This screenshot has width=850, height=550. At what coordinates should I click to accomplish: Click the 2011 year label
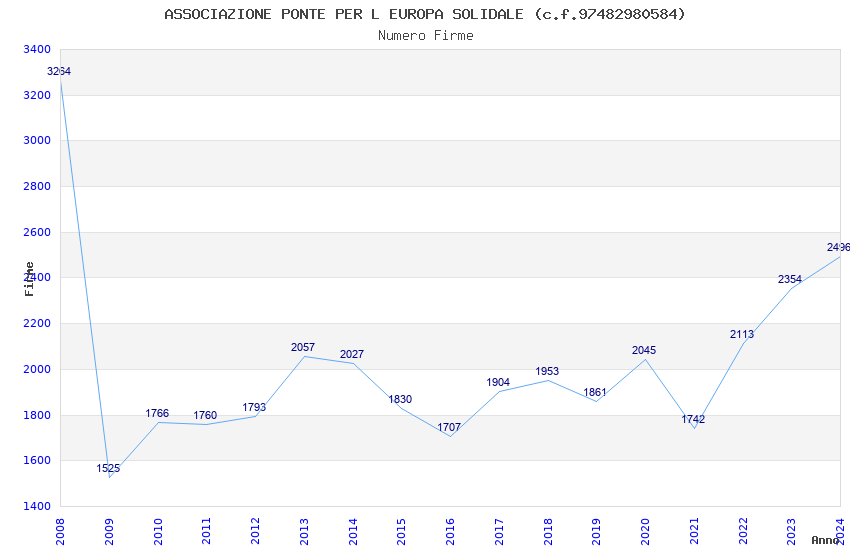[207, 531]
